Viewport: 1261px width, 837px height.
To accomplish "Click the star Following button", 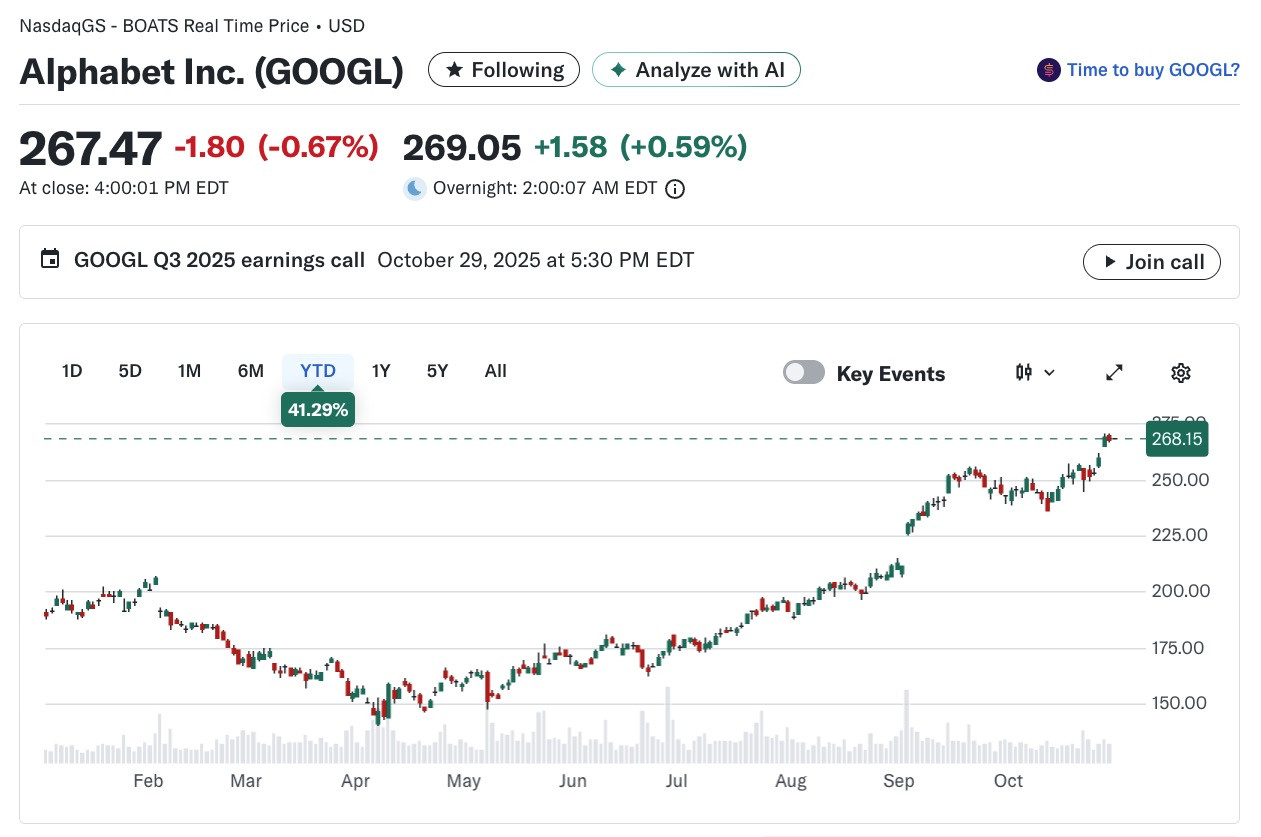I will tap(504, 70).
